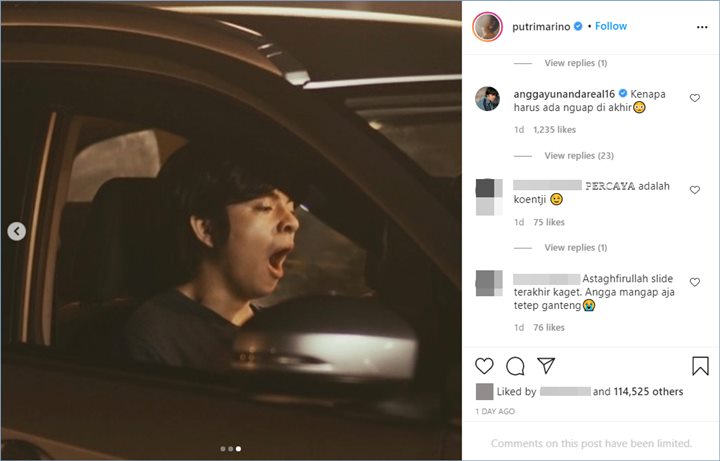720x461 pixels.
Task: Go to previous slide arrow
Action: point(17,232)
